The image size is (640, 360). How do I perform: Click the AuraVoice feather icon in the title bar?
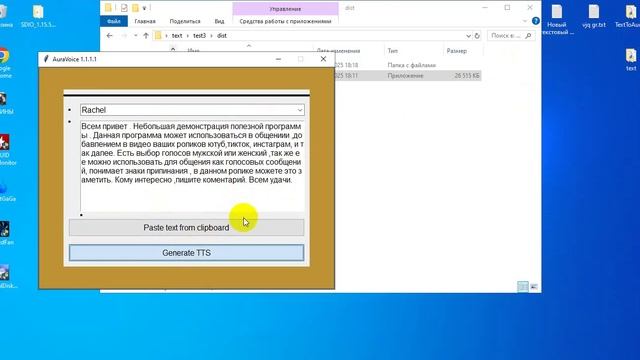coord(46,59)
